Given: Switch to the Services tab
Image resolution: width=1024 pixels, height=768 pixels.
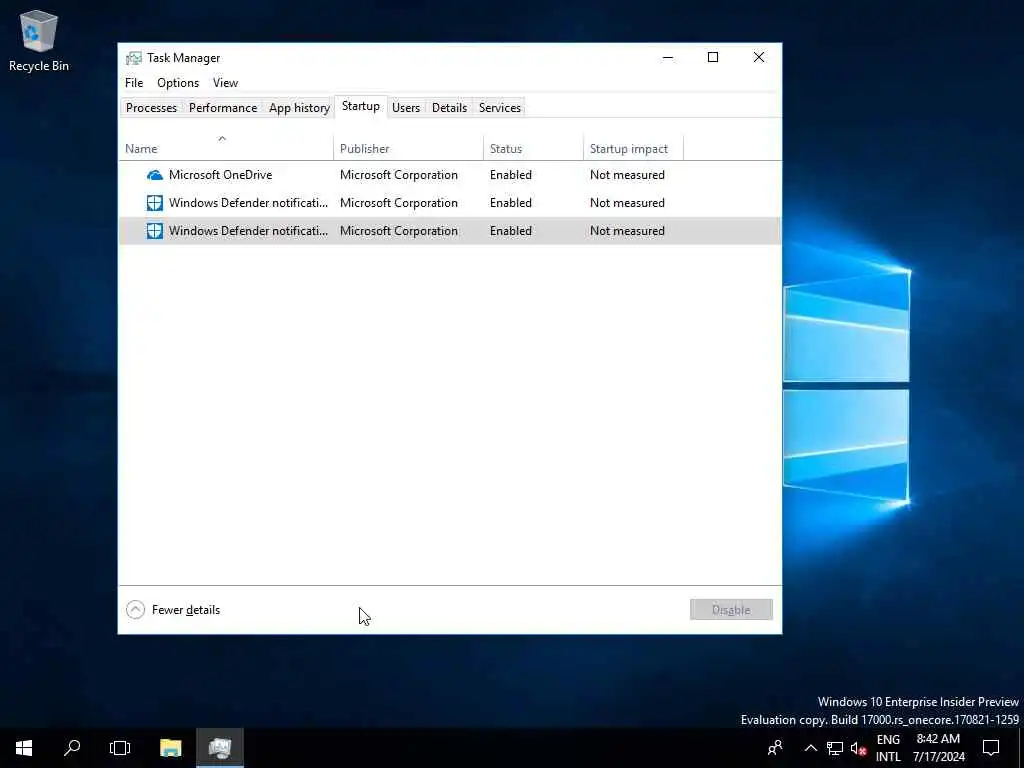Looking at the screenshot, I should (500, 108).
